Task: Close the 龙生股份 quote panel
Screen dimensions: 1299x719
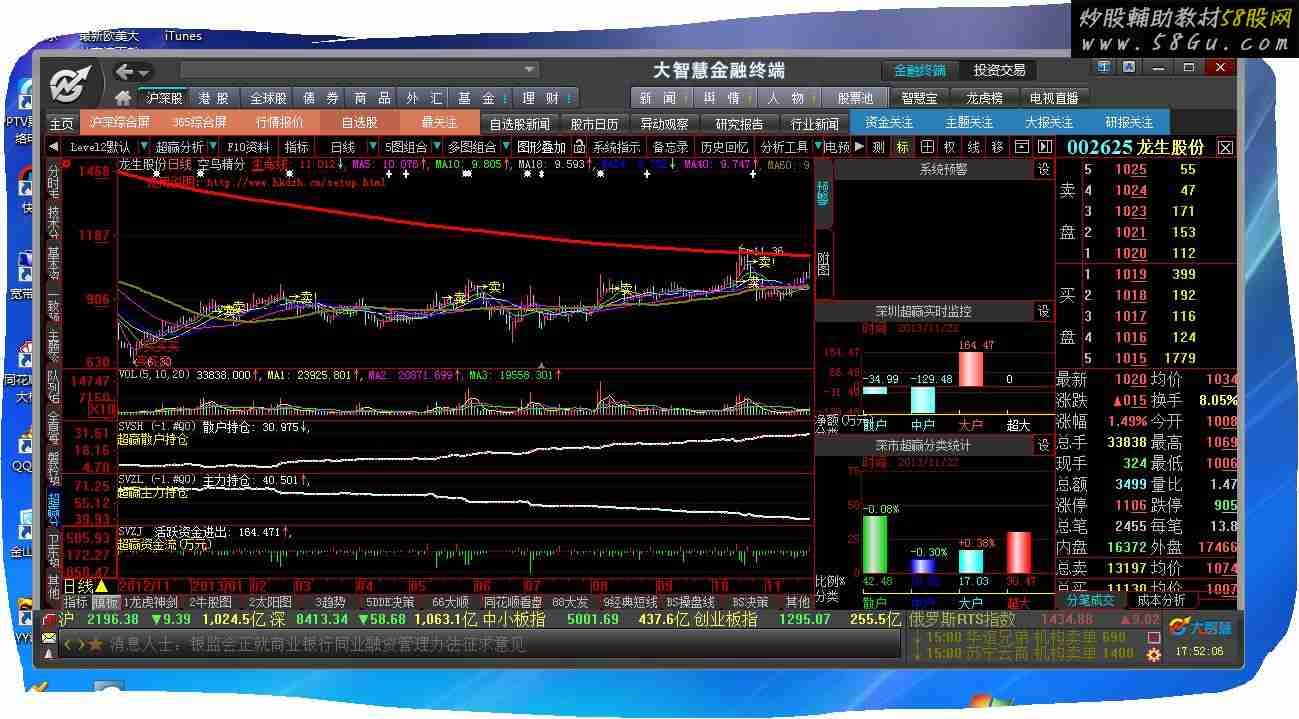Action: click(x=1226, y=148)
